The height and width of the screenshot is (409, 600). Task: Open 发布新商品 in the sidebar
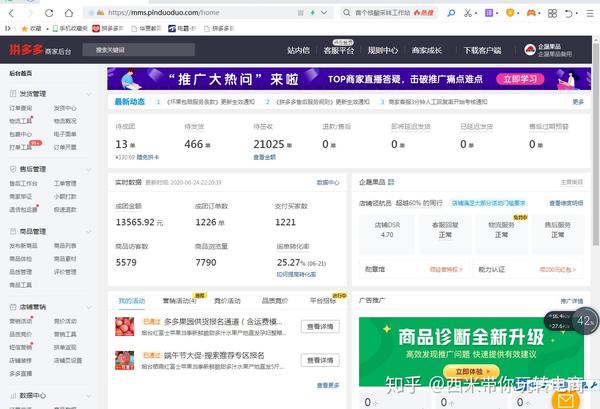tap(23, 246)
